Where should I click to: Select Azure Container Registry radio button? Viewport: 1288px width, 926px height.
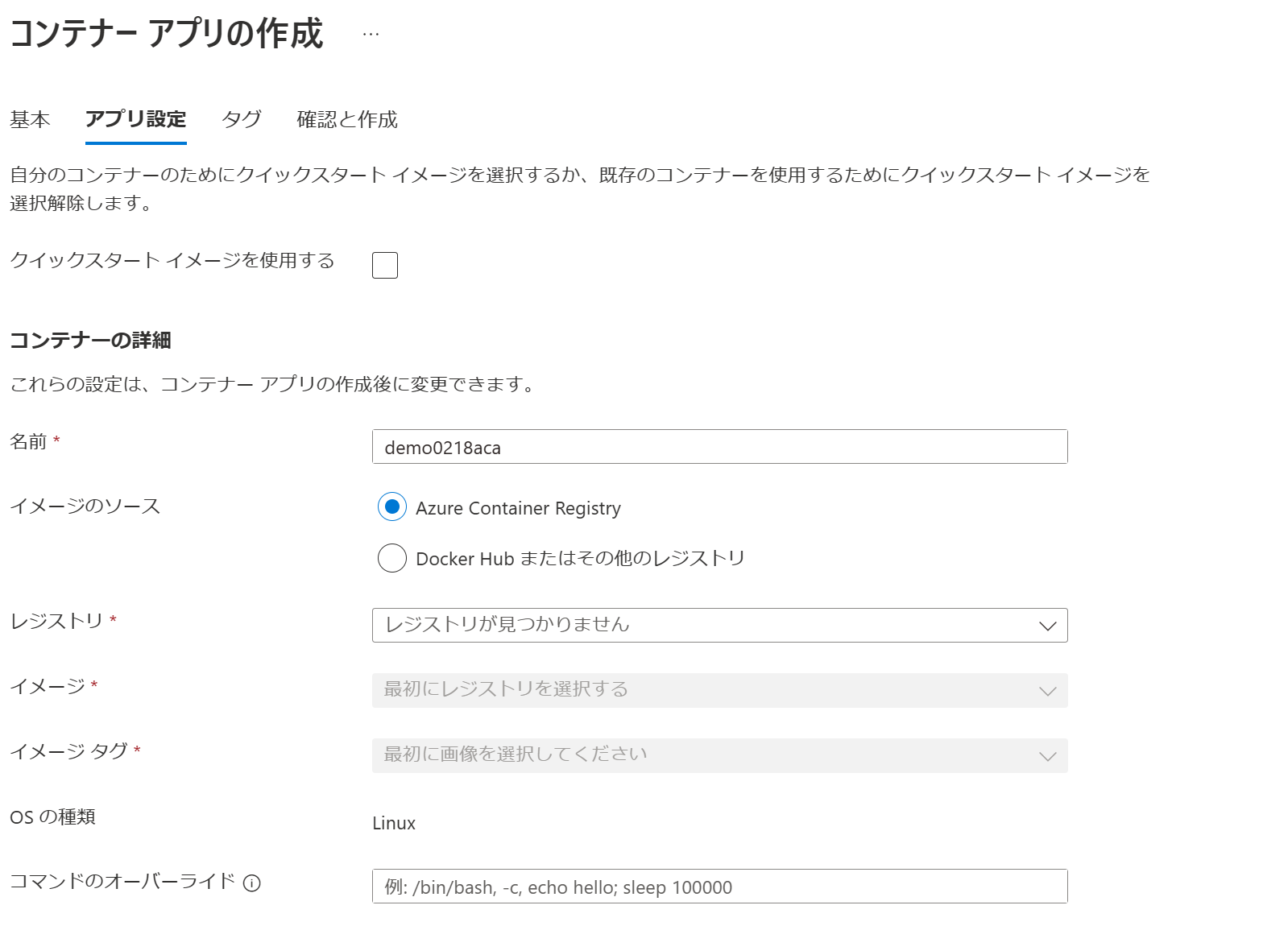tap(392, 506)
